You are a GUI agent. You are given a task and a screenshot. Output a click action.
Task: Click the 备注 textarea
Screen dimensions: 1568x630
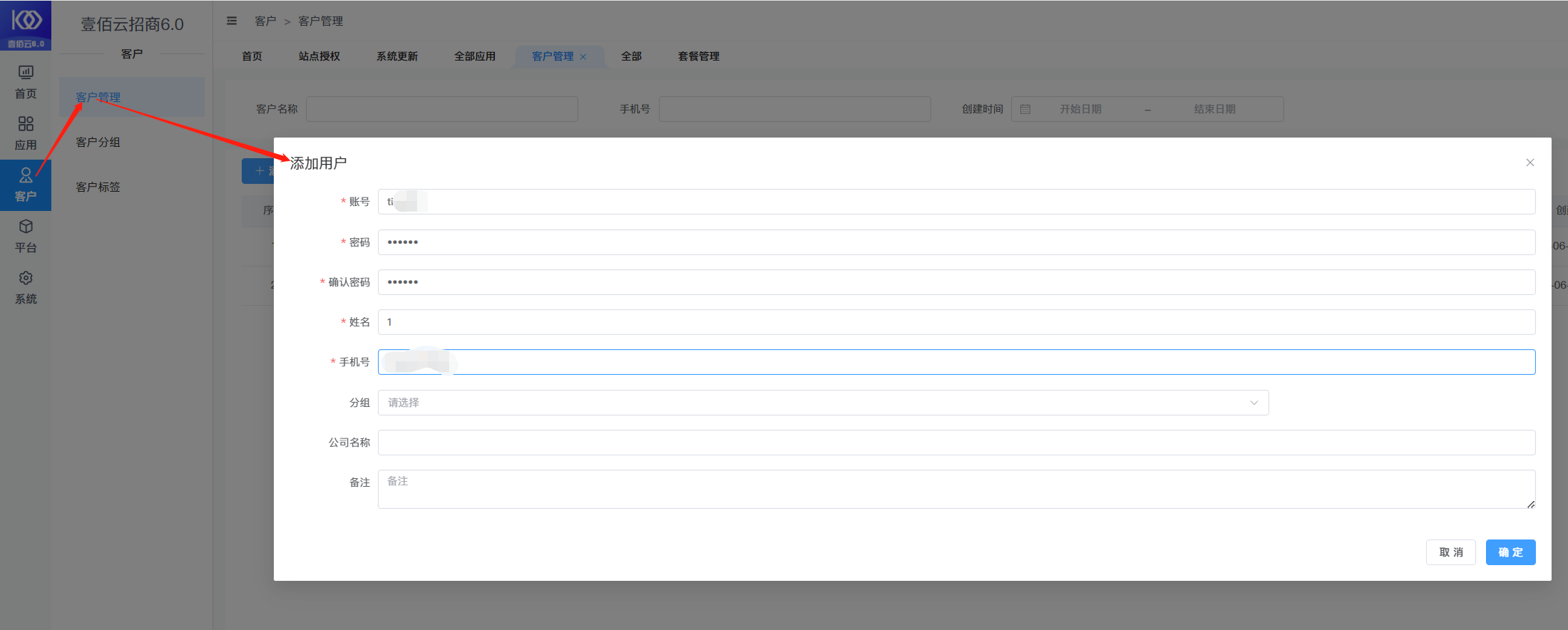click(x=956, y=489)
